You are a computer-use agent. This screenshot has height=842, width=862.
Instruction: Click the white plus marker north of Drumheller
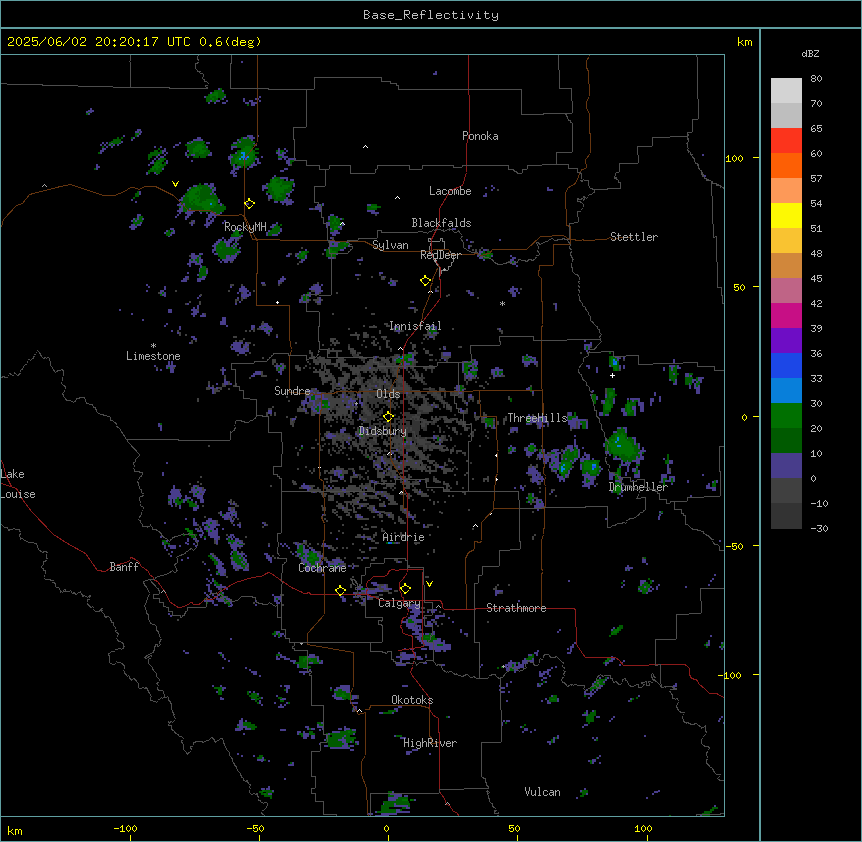pyautogui.click(x=612, y=375)
